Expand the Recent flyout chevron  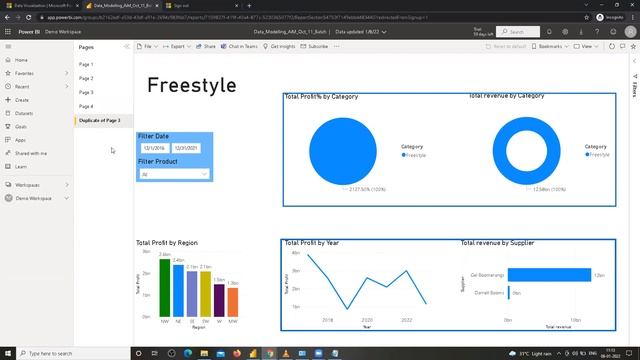[67, 87]
